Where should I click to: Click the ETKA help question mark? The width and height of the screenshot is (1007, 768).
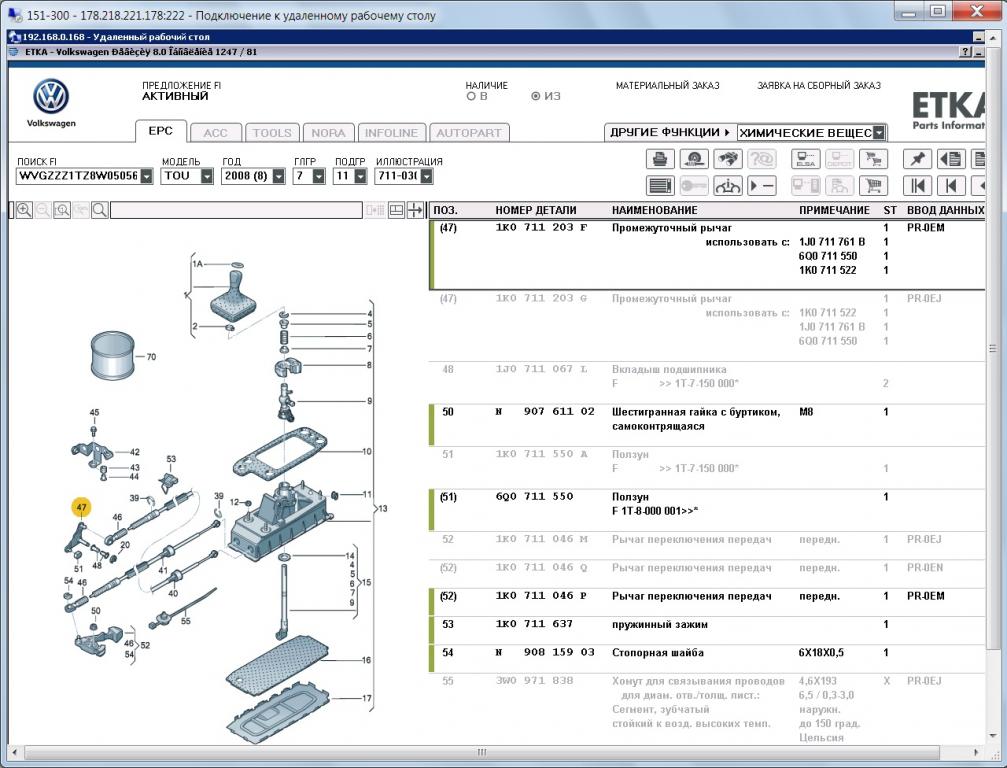click(x=965, y=52)
